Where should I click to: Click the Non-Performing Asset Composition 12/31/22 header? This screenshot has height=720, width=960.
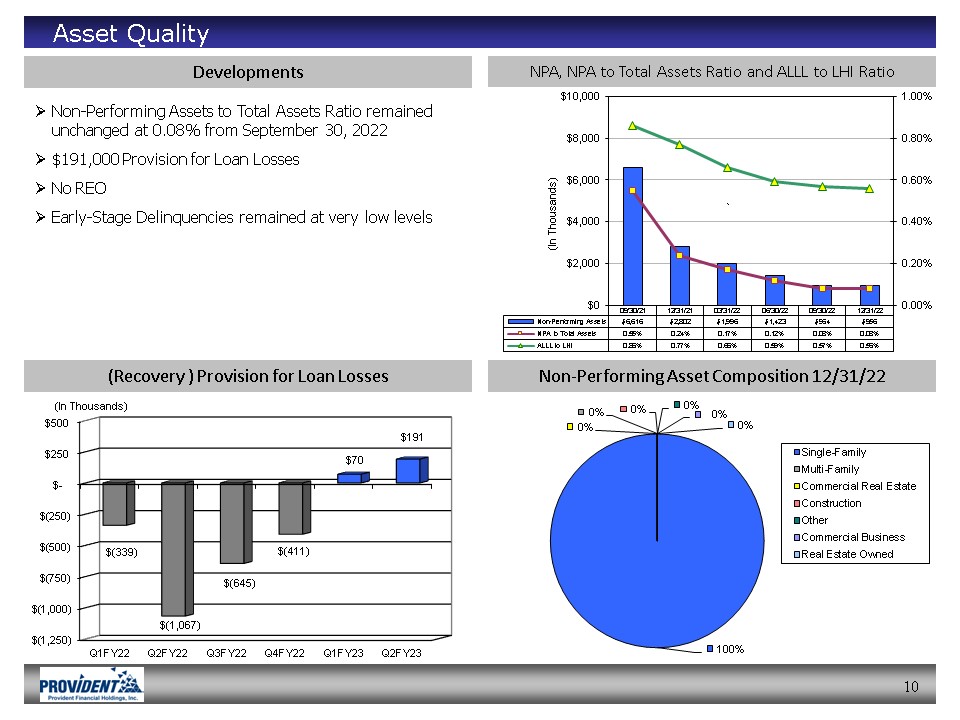pos(711,376)
